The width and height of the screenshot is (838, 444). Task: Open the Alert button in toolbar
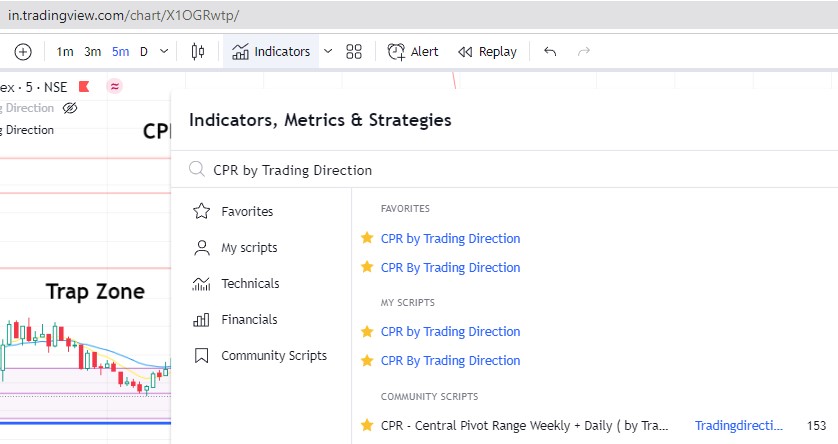[413, 52]
